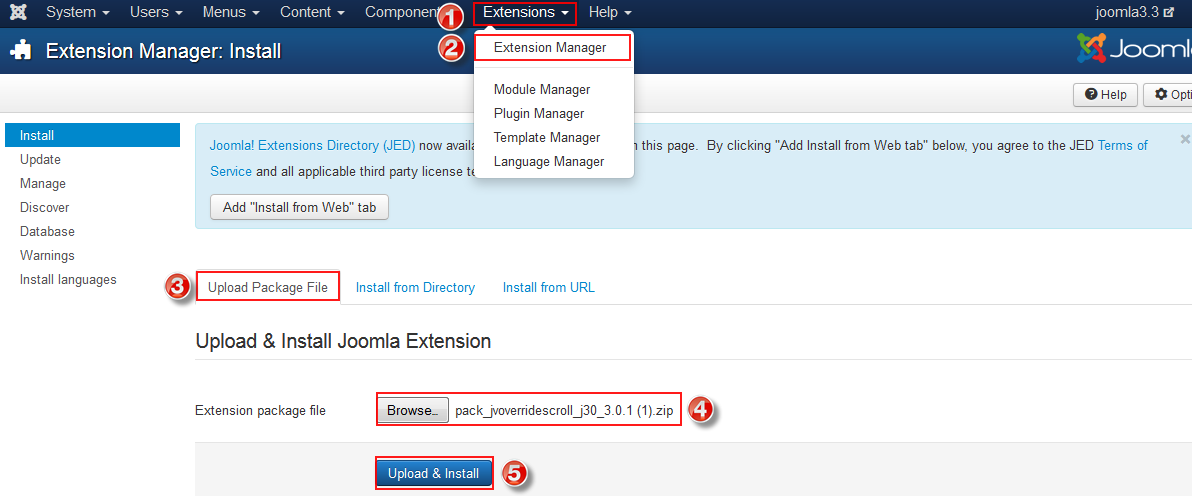Image resolution: width=1192 pixels, height=496 pixels.
Task: Open the top Help dropdown menu
Action: coord(610,12)
